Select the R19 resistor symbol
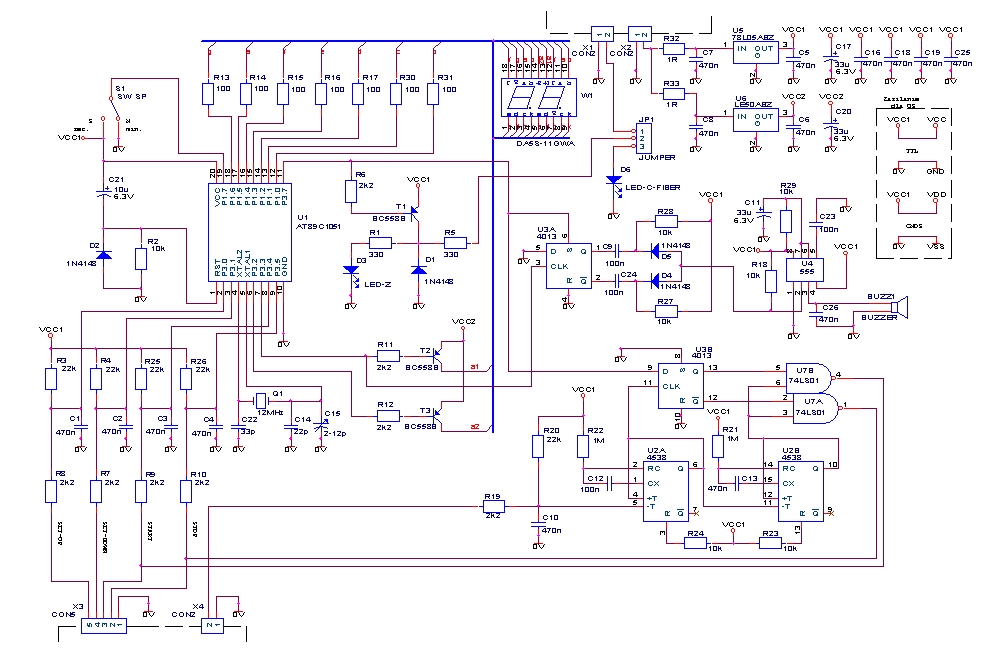Image resolution: width=988 pixels, height=657 pixels. [x=493, y=506]
